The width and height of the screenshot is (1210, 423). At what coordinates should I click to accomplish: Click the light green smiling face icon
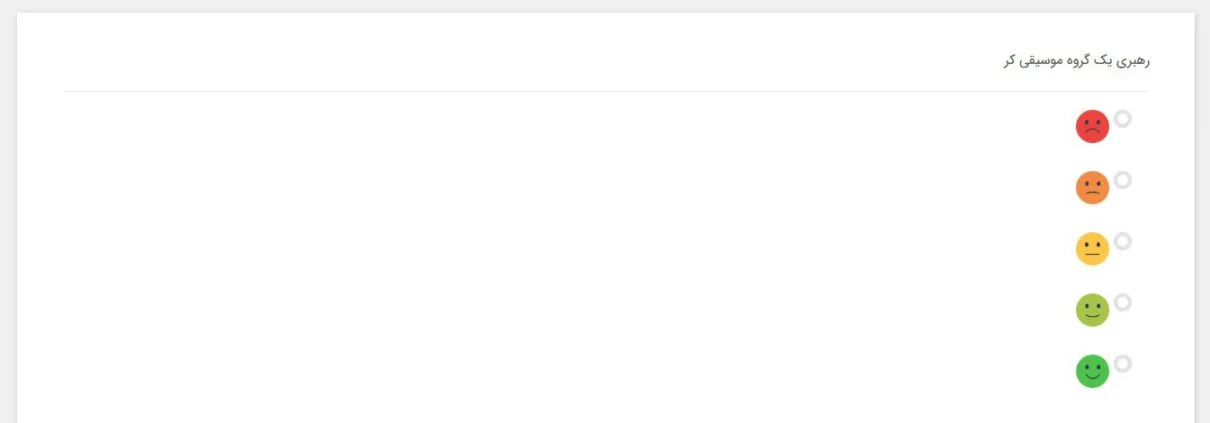pyautogui.click(x=1092, y=310)
